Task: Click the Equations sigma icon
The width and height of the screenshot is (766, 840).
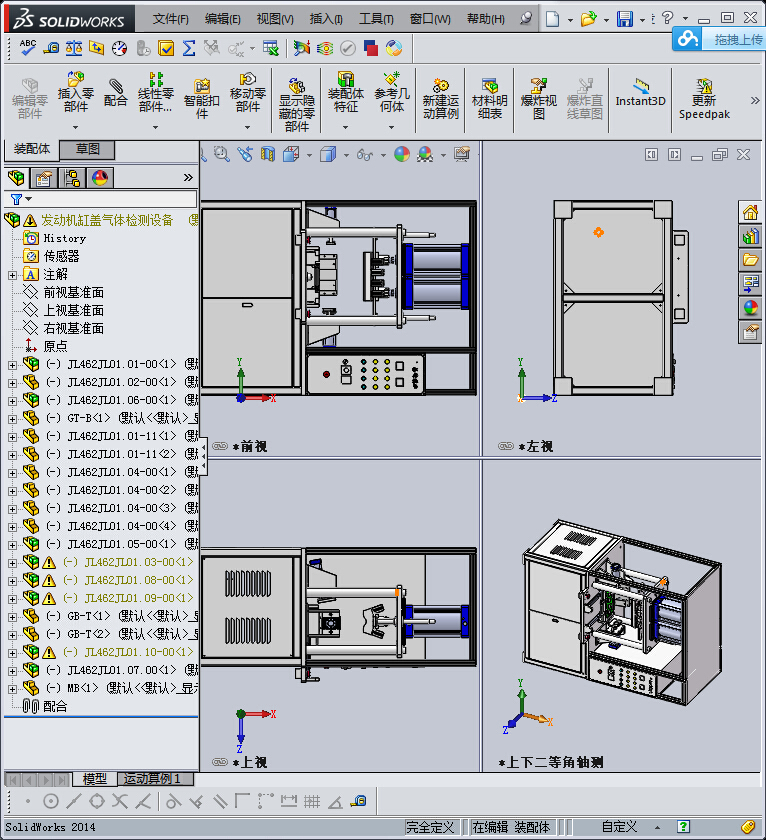Action: click(x=189, y=48)
